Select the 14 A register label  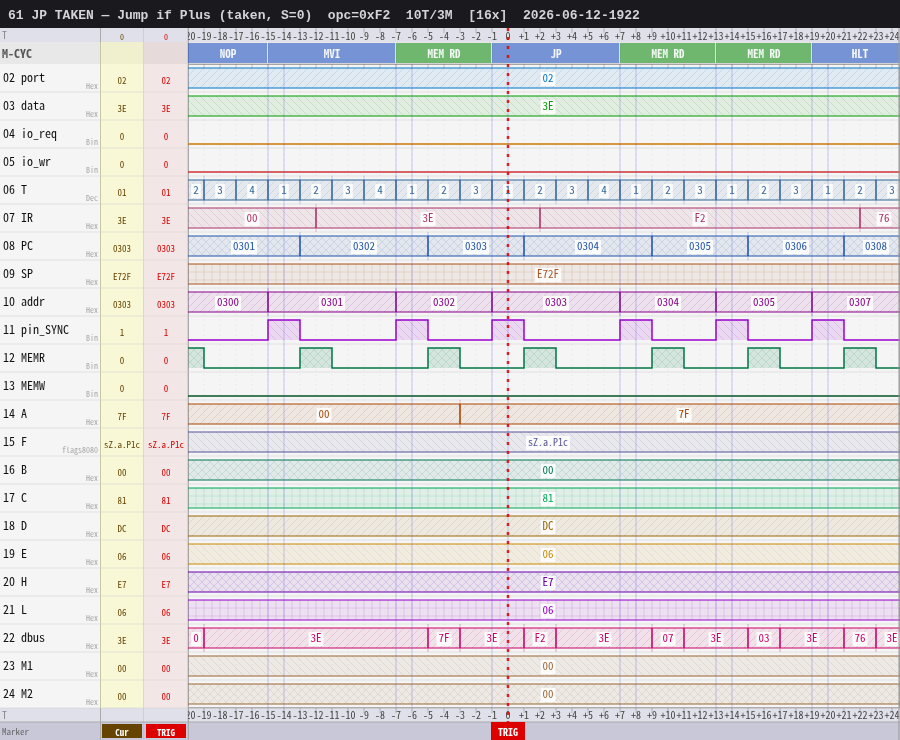point(15,414)
